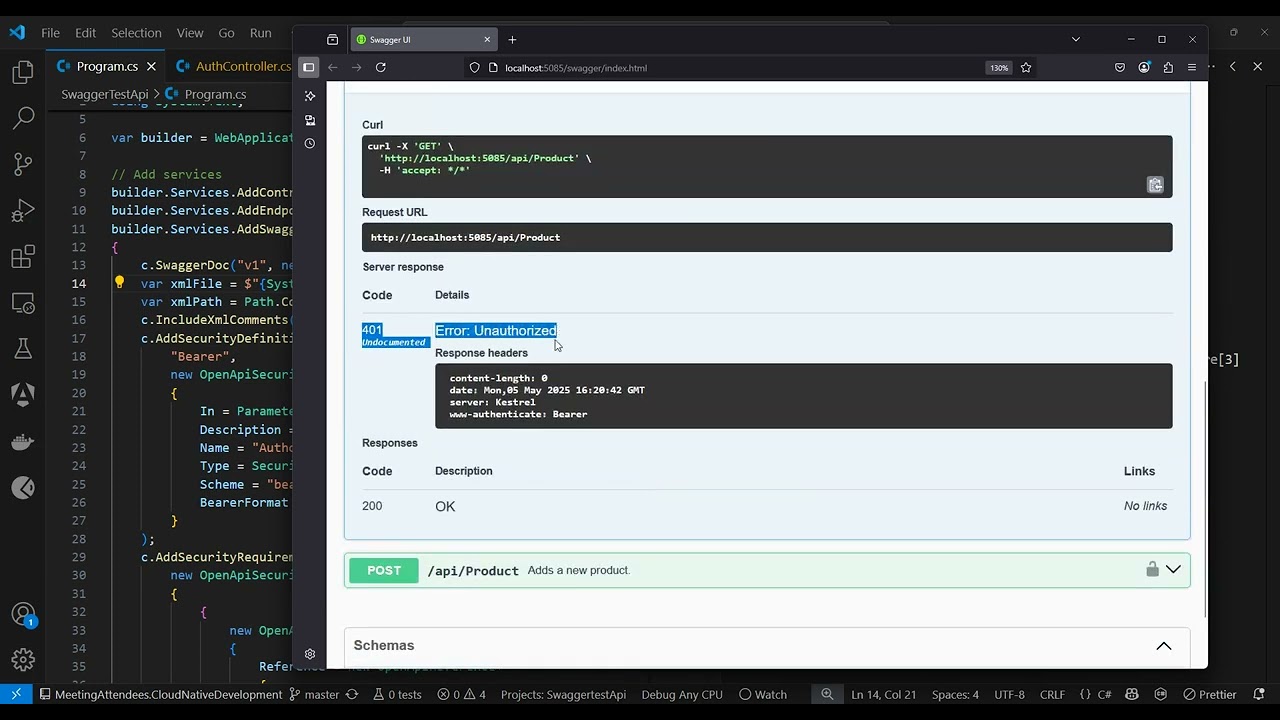The height and width of the screenshot is (720, 1280).
Task: Click the authorization lock on POST /api/Product
Action: (x=1152, y=569)
